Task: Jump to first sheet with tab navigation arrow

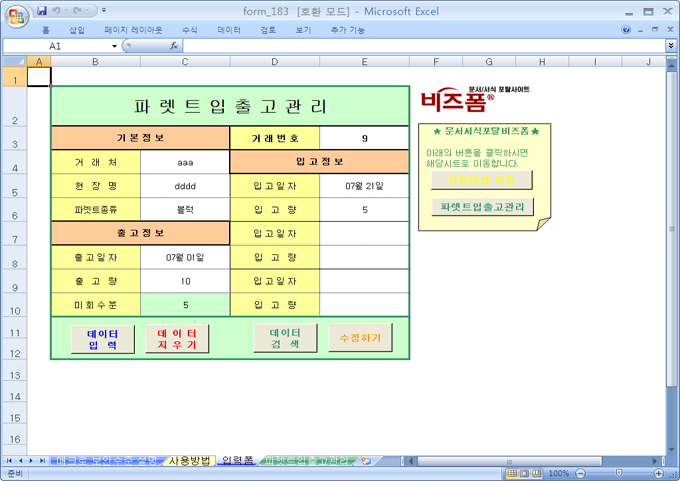Action: point(9,461)
